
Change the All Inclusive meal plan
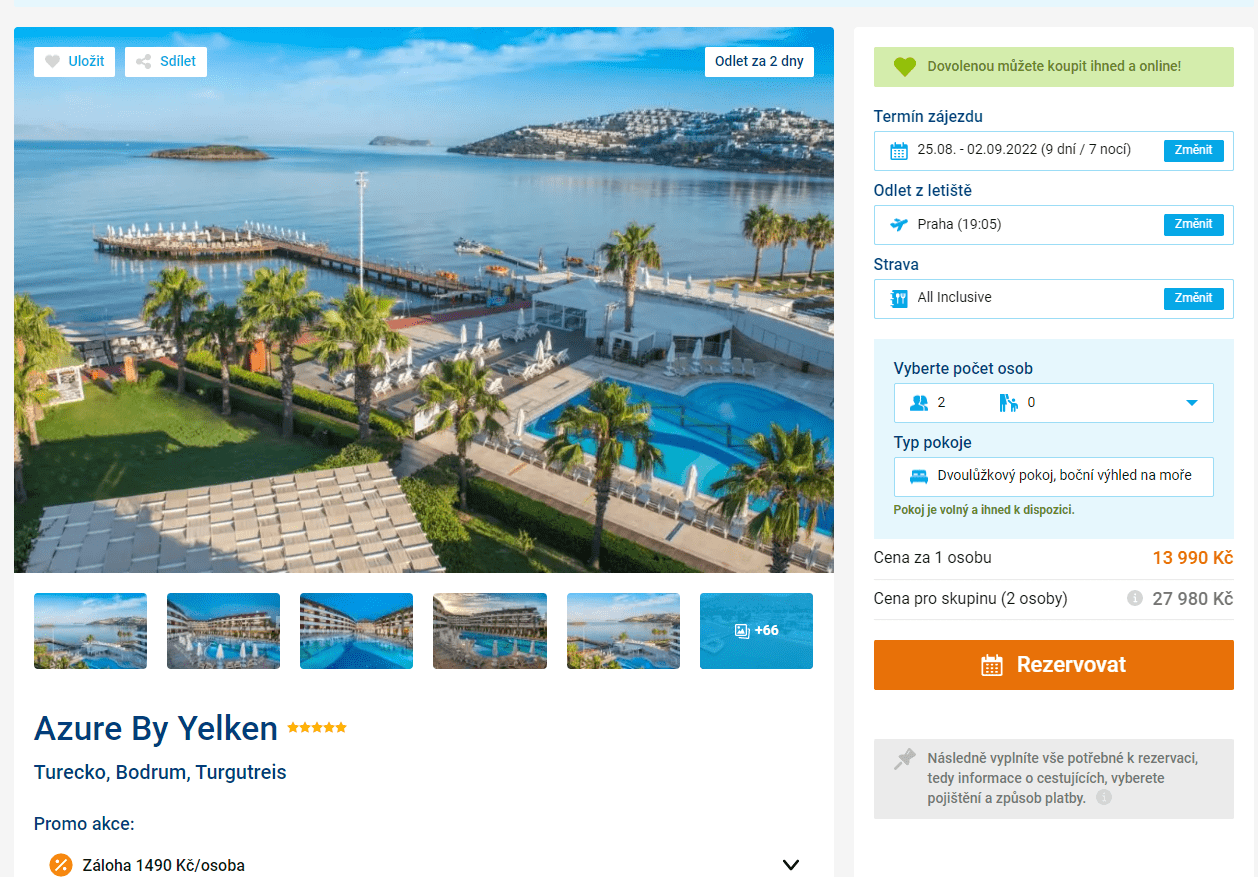coord(1193,298)
